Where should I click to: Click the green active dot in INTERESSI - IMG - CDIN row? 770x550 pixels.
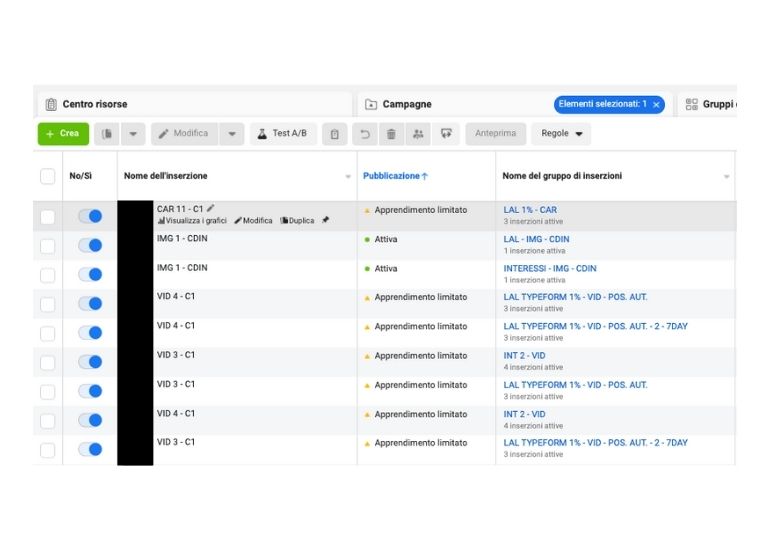pyautogui.click(x=367, y=269)
